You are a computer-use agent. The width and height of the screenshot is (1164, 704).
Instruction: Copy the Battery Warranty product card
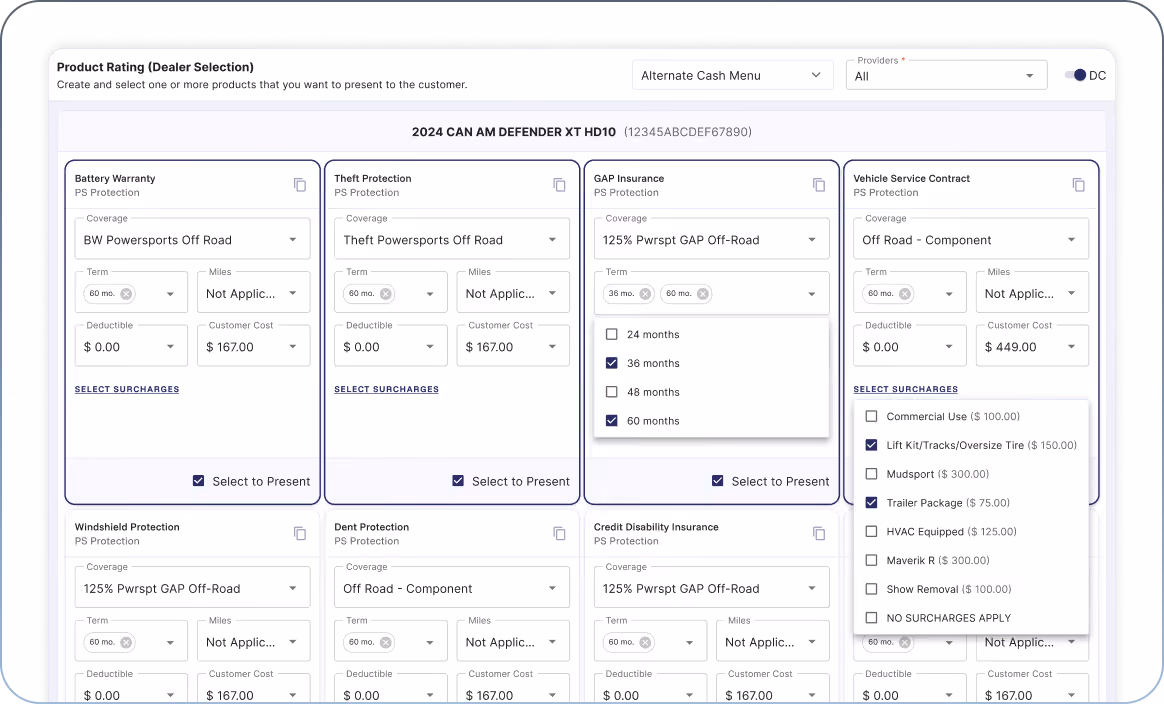(x=300, y=185)
